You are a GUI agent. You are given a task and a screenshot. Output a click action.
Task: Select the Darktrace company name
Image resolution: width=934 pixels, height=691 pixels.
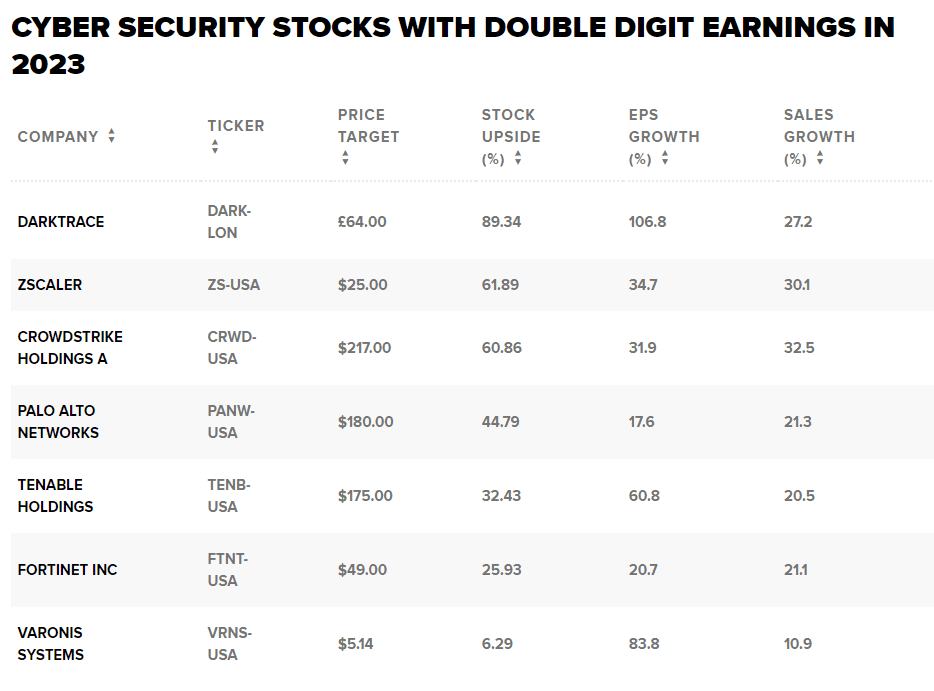click(x=61, y=222)
